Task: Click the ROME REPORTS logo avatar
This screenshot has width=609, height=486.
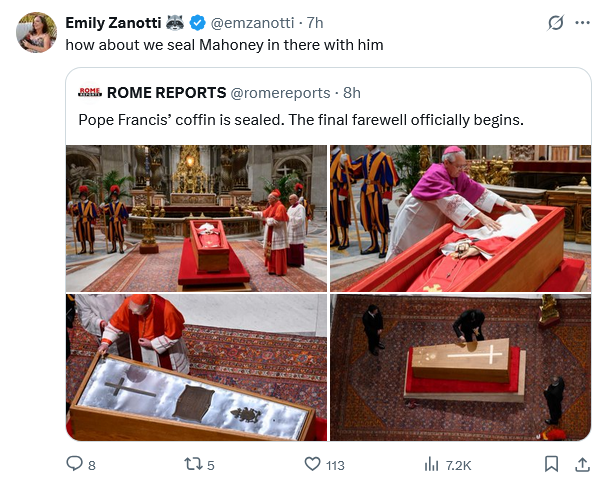Action: [x=90, y=93]
